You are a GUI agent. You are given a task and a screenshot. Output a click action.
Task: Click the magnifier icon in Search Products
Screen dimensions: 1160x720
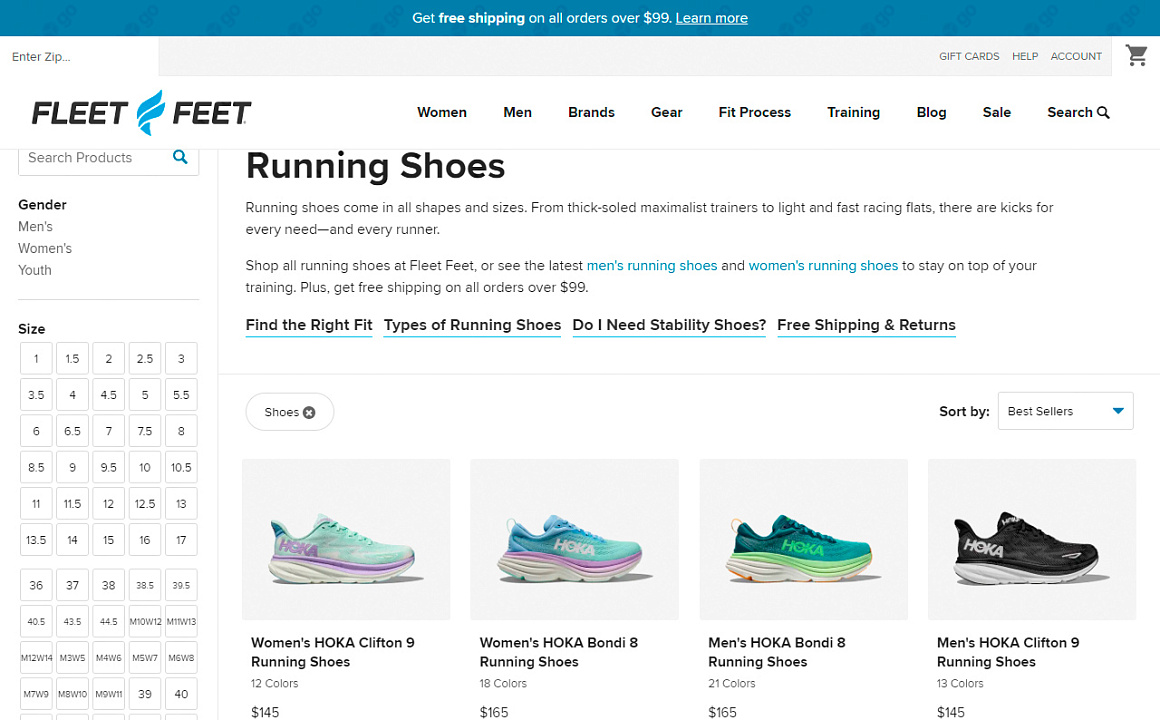(x=180, y=157)
